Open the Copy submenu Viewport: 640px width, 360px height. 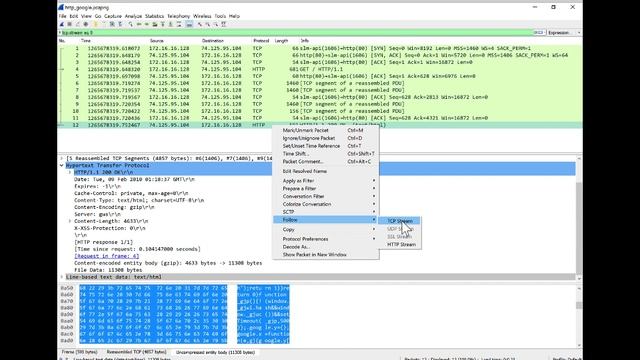[326, 229]
